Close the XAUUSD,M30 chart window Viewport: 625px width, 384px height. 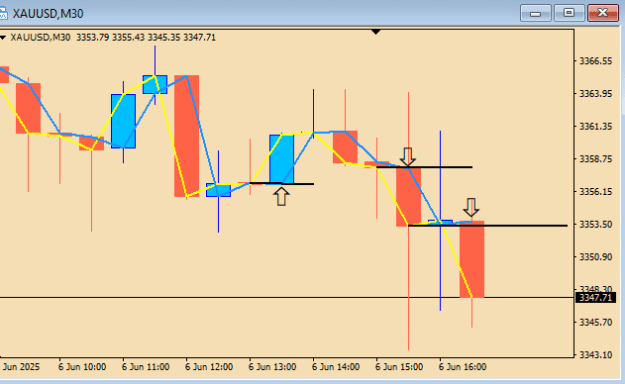tap(603, 13)
